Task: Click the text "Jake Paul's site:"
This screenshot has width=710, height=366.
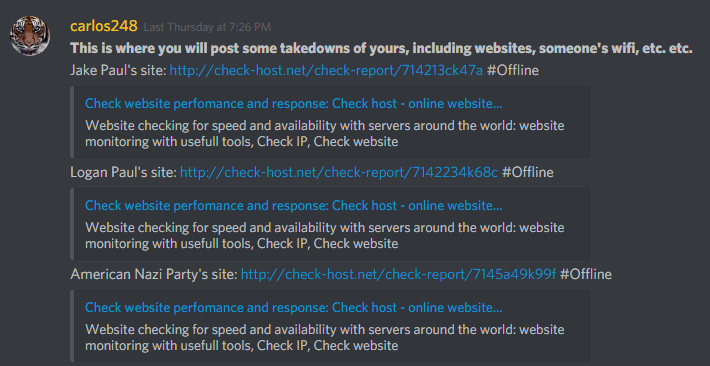Action: point(118,70)
